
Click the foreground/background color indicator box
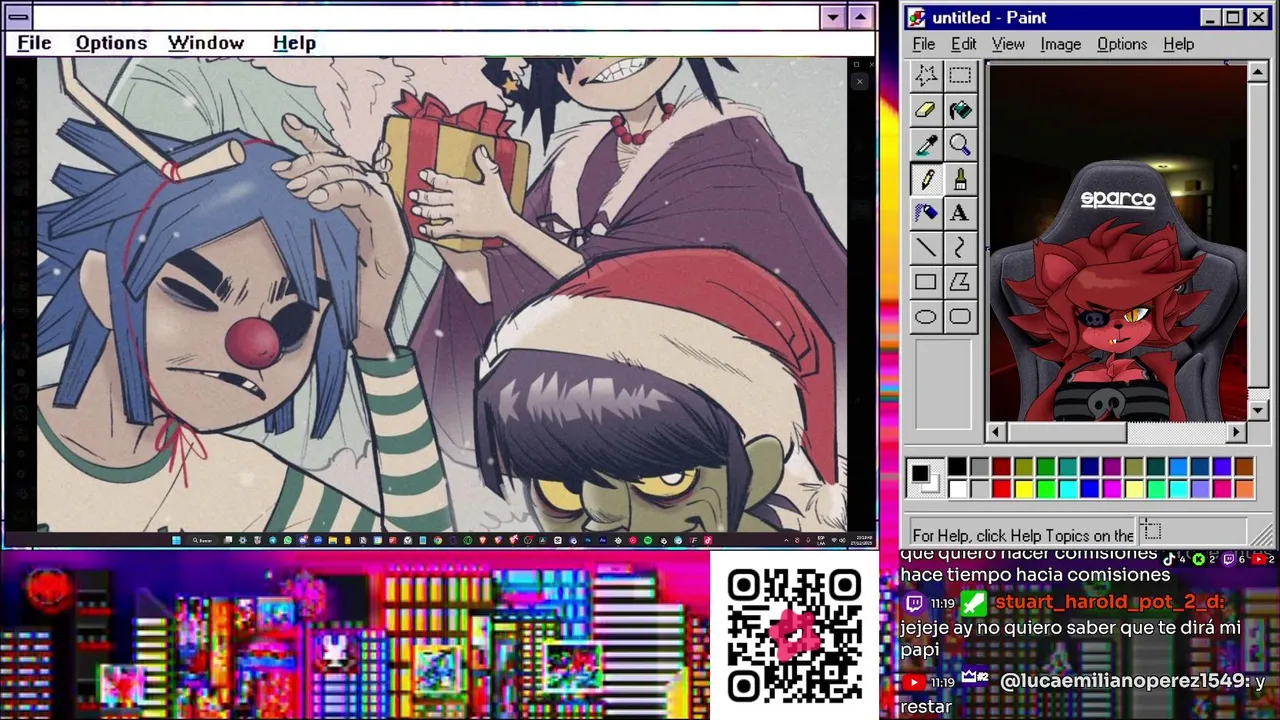(x=924, y=478)
